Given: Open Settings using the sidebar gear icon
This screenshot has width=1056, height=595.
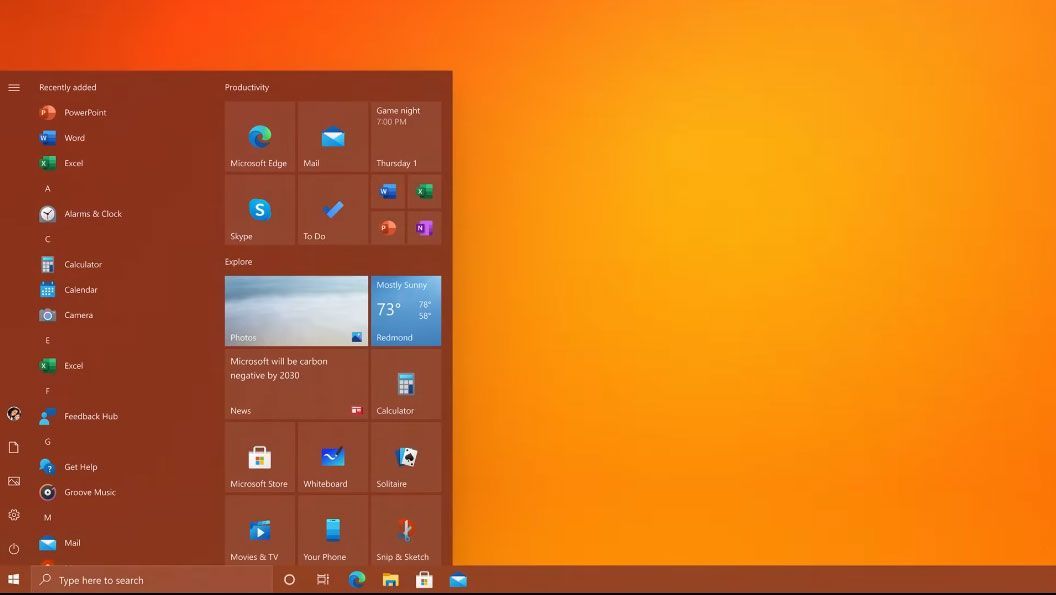Looking at the screenshot, I should point(13,515).
